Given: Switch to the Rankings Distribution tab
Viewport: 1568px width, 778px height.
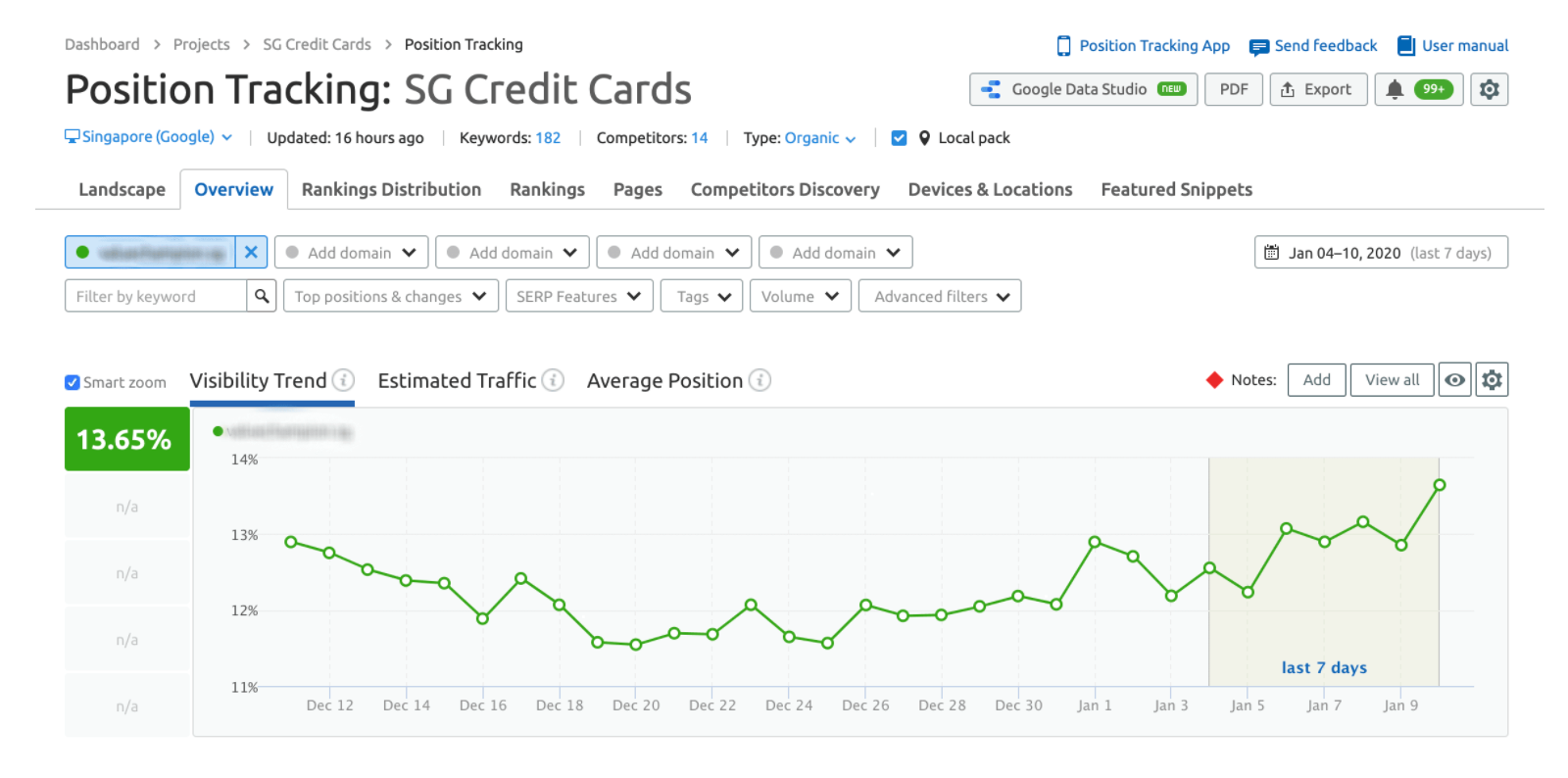Looking at the screenshot, I should 391,189.
